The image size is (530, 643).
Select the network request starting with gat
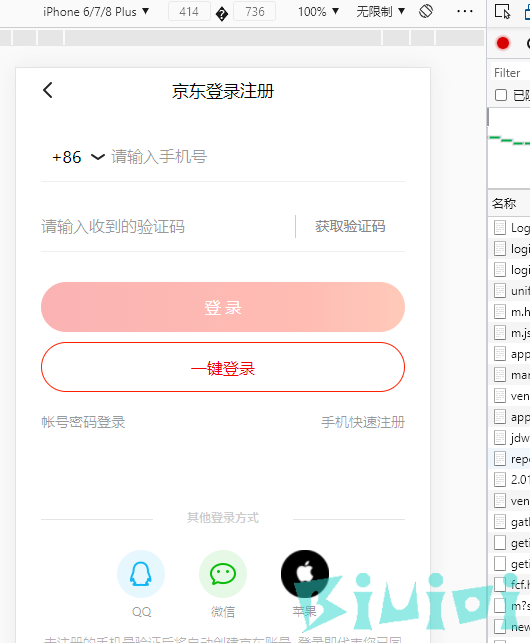point(509,522)
